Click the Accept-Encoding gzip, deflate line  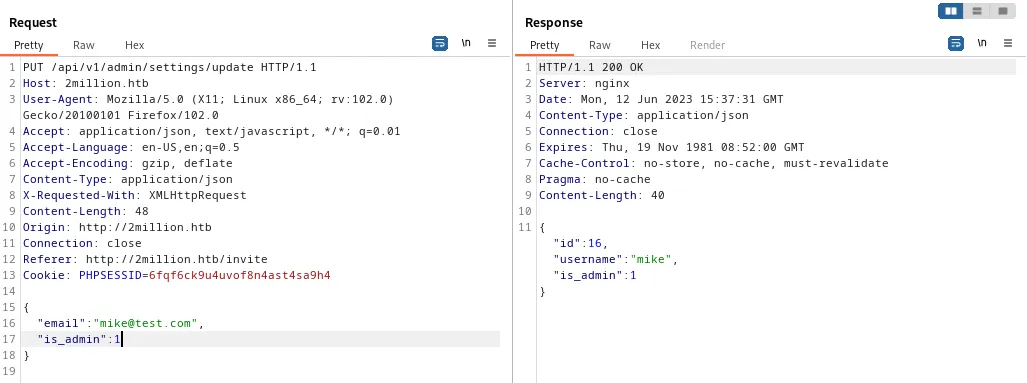tap(128, 163)
